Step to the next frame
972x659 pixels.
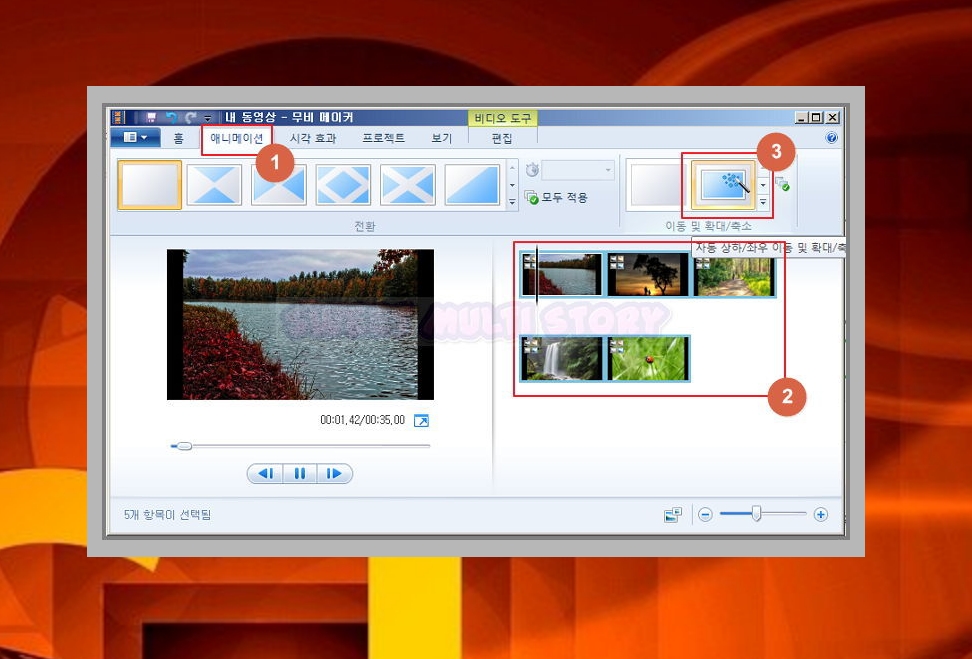(x=335, y=474)
